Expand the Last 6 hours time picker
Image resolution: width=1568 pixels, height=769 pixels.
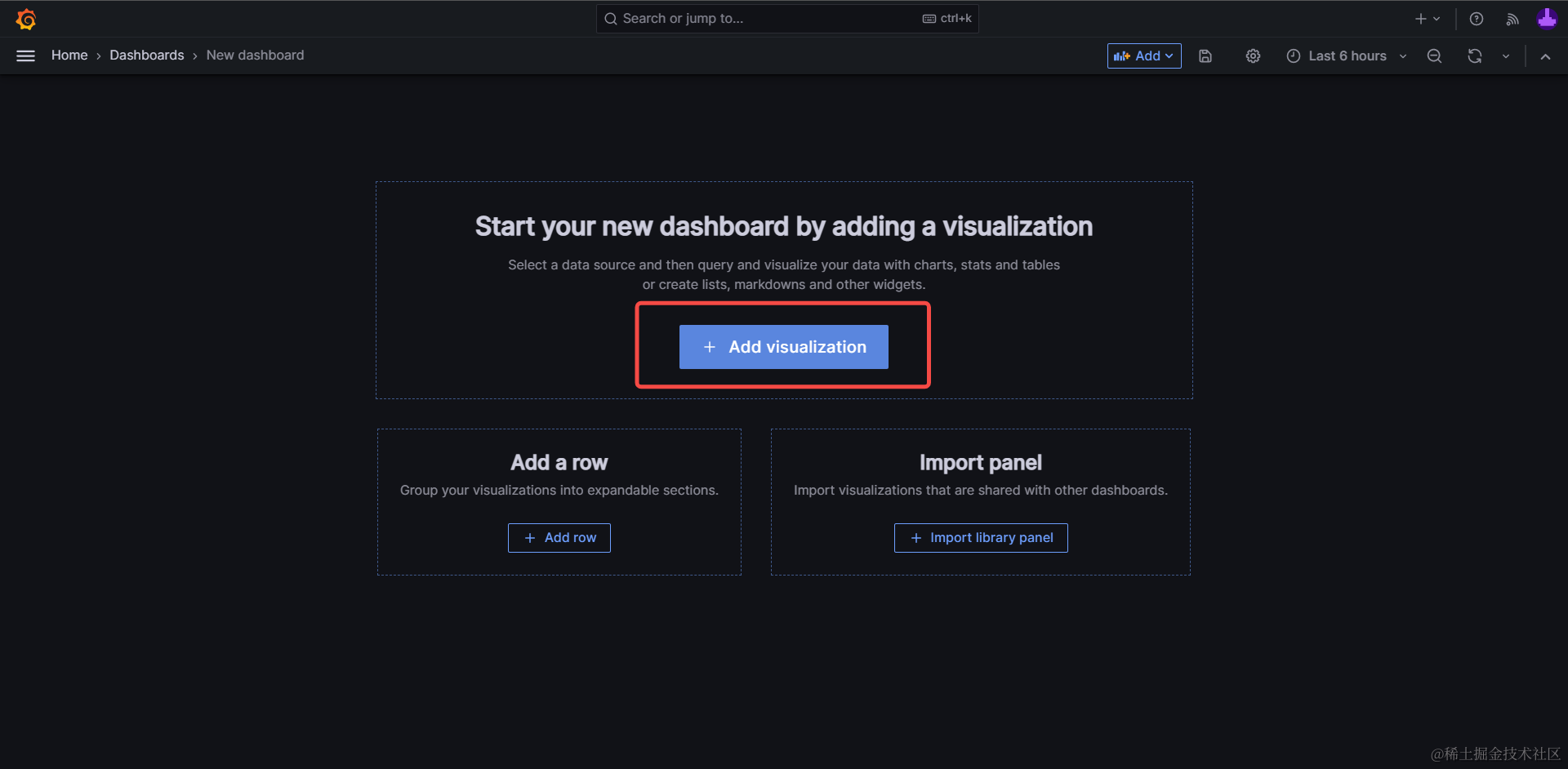tap(1347, 56)
